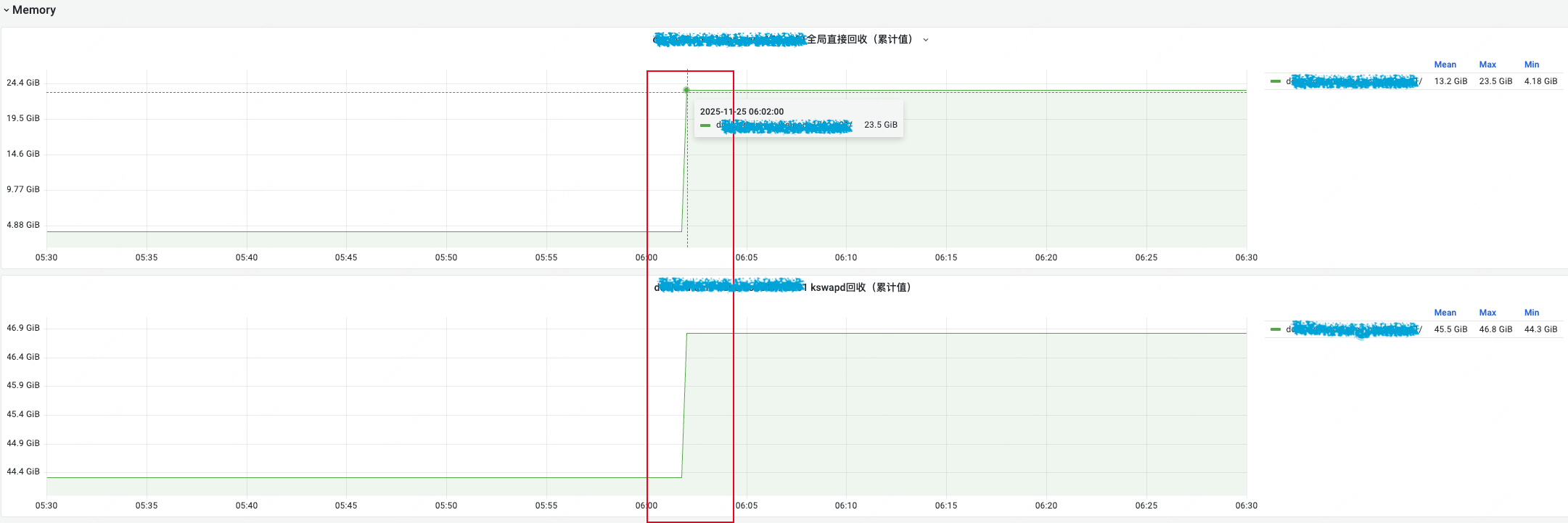The height and width of the screenshot is (523, 1568).
Task: Collapse the Memory row chevron
Action: [7, 10]
